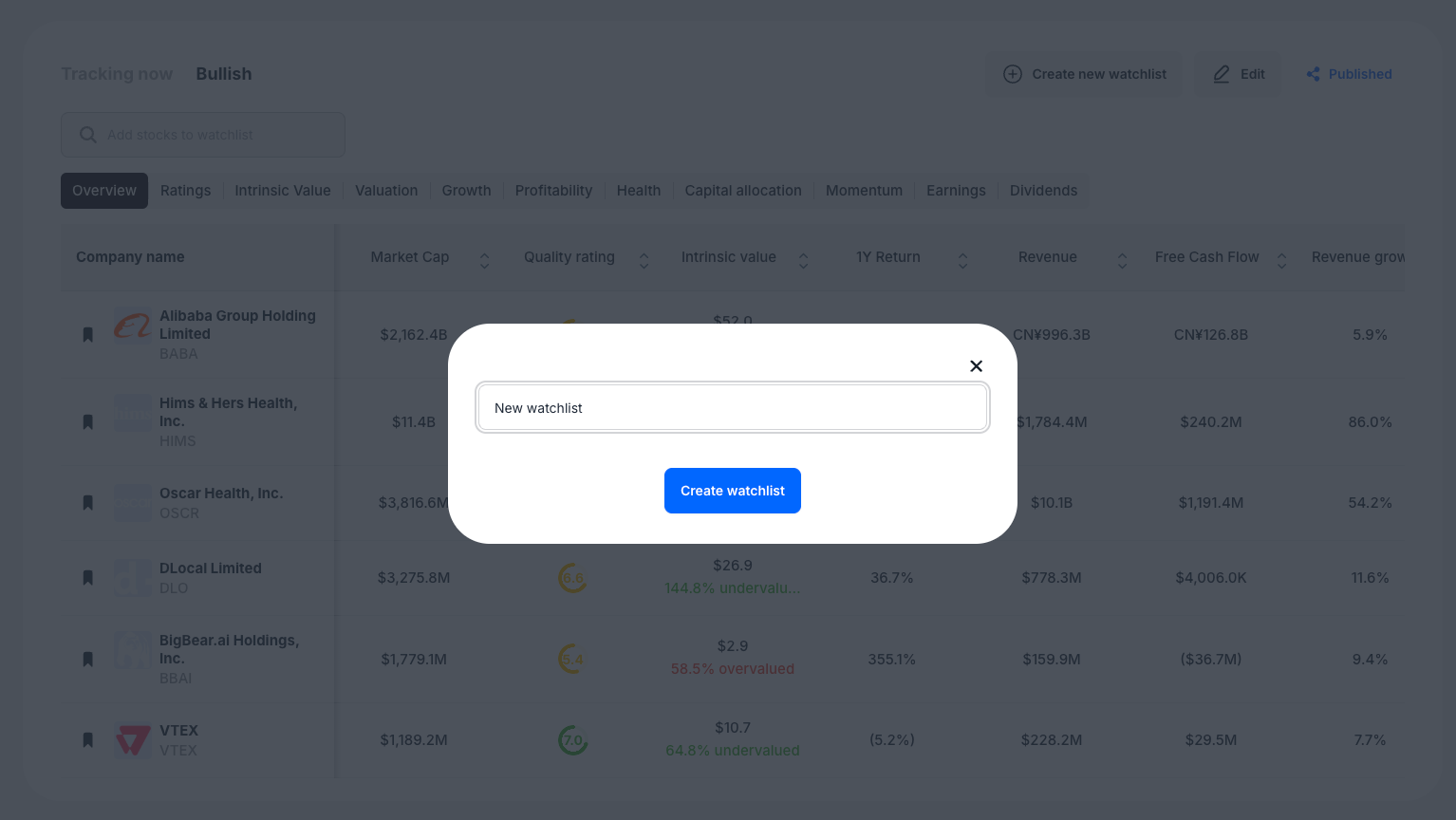The height and width of the screenshot is (820, 1456).
Task: Open the Alibaba company logo
Action: [x=133, y=326]
